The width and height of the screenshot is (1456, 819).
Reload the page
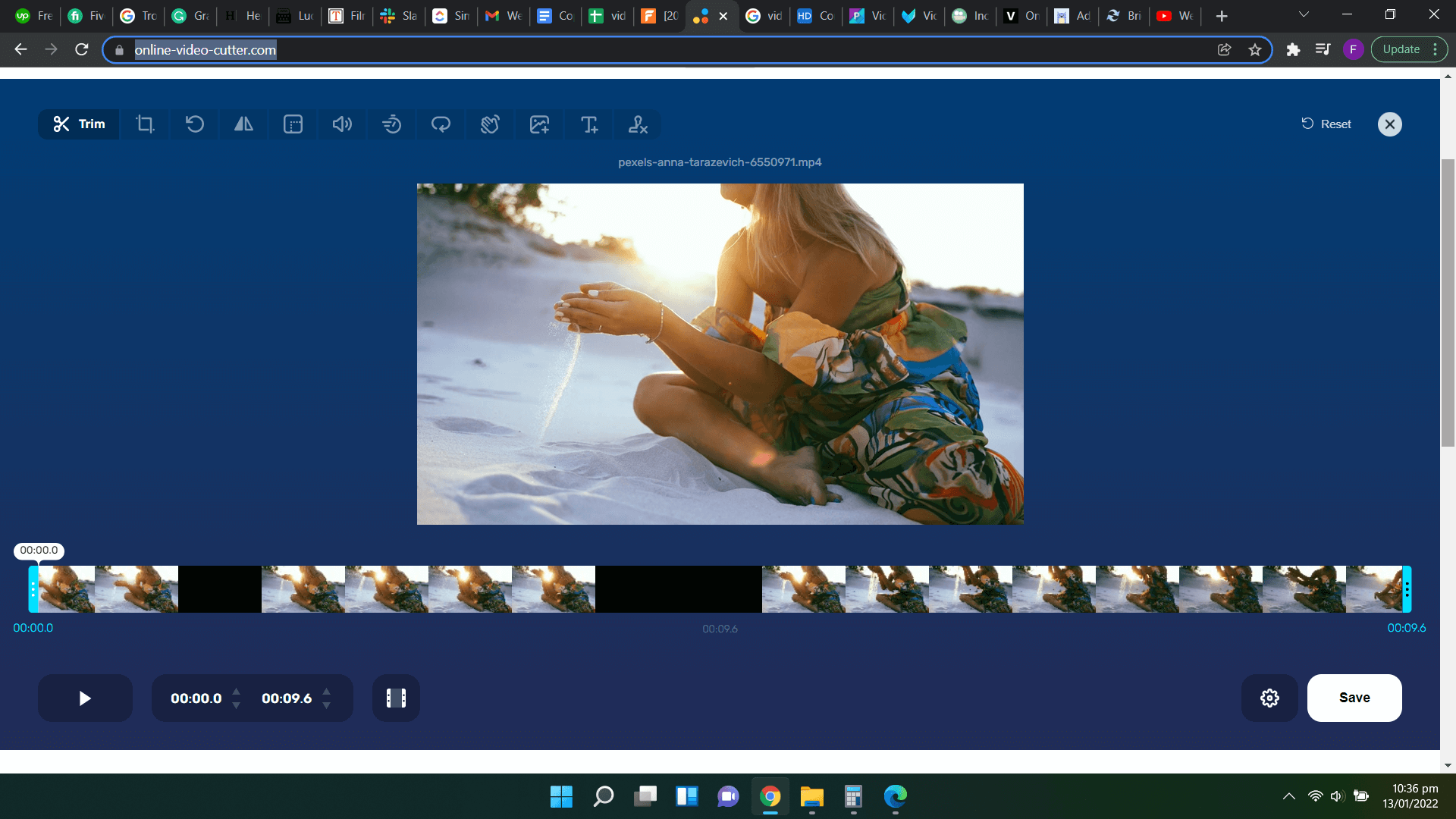pyautogui.click(x=82, y=50)
